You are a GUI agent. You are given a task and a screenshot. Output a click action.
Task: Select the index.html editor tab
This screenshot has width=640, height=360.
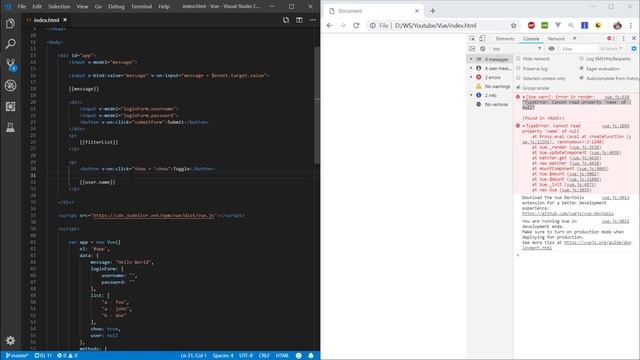point(46,20)
